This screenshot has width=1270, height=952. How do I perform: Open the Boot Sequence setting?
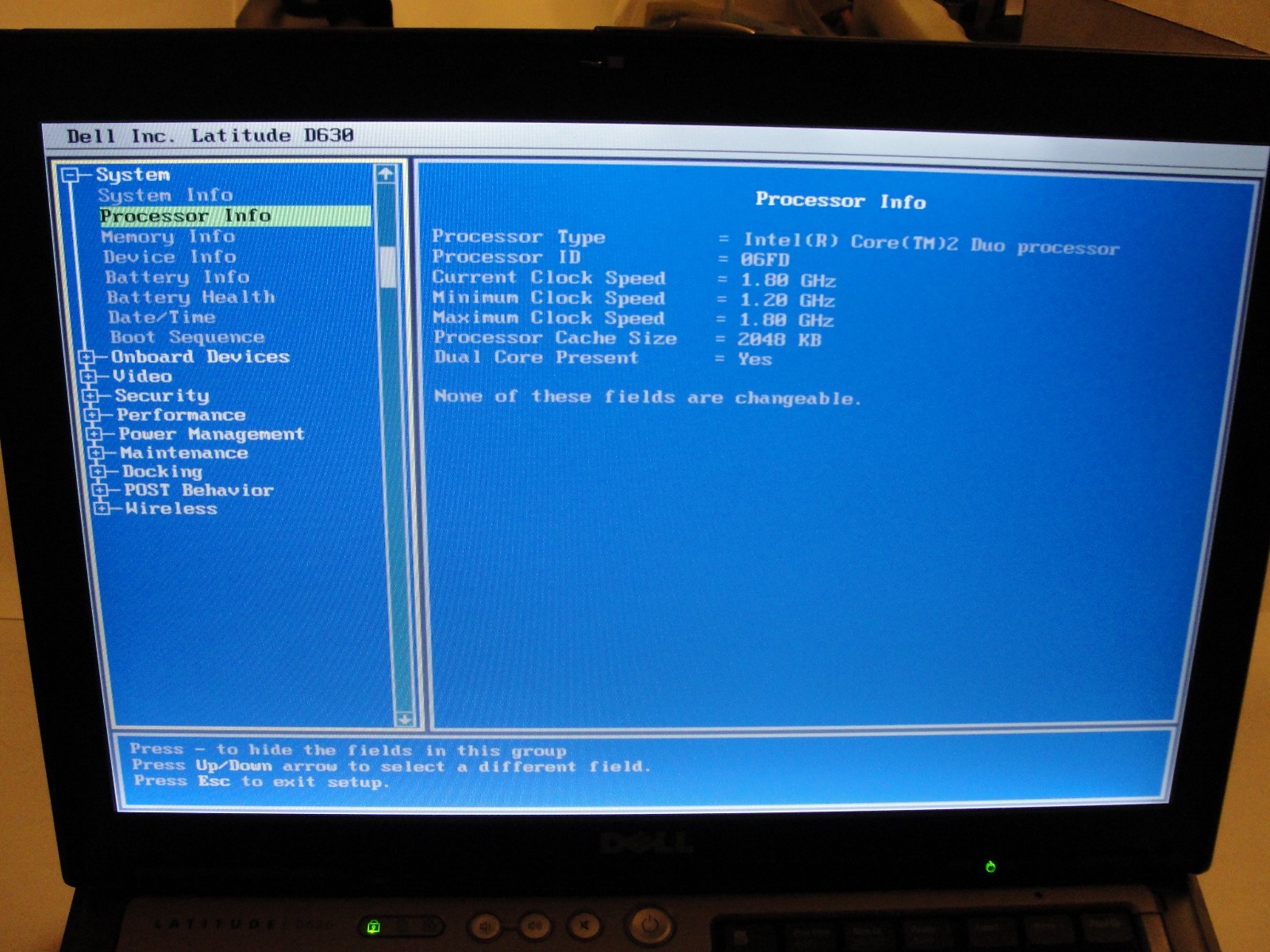click(x=187, y=337)
